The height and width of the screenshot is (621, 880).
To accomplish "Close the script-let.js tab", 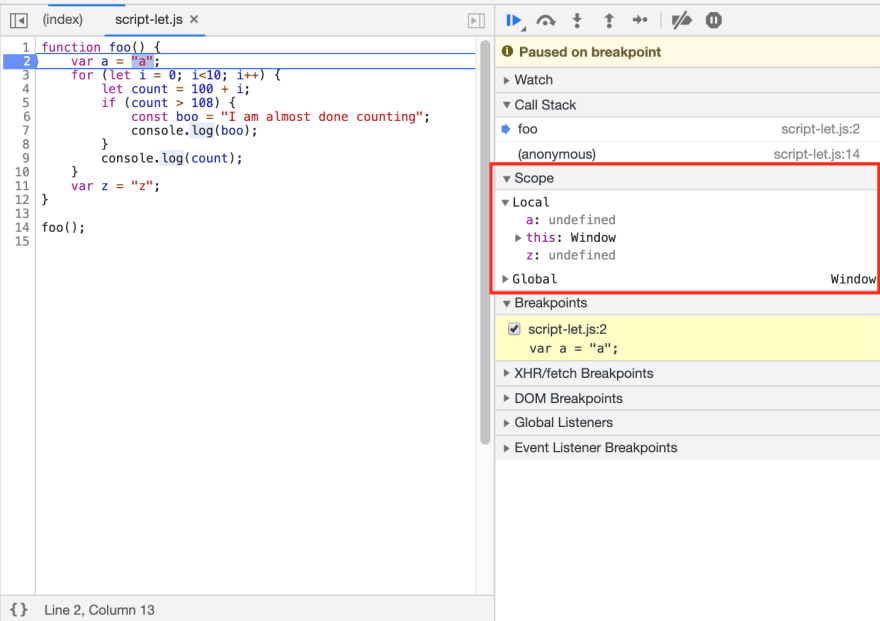I will [x=194, y=19].
